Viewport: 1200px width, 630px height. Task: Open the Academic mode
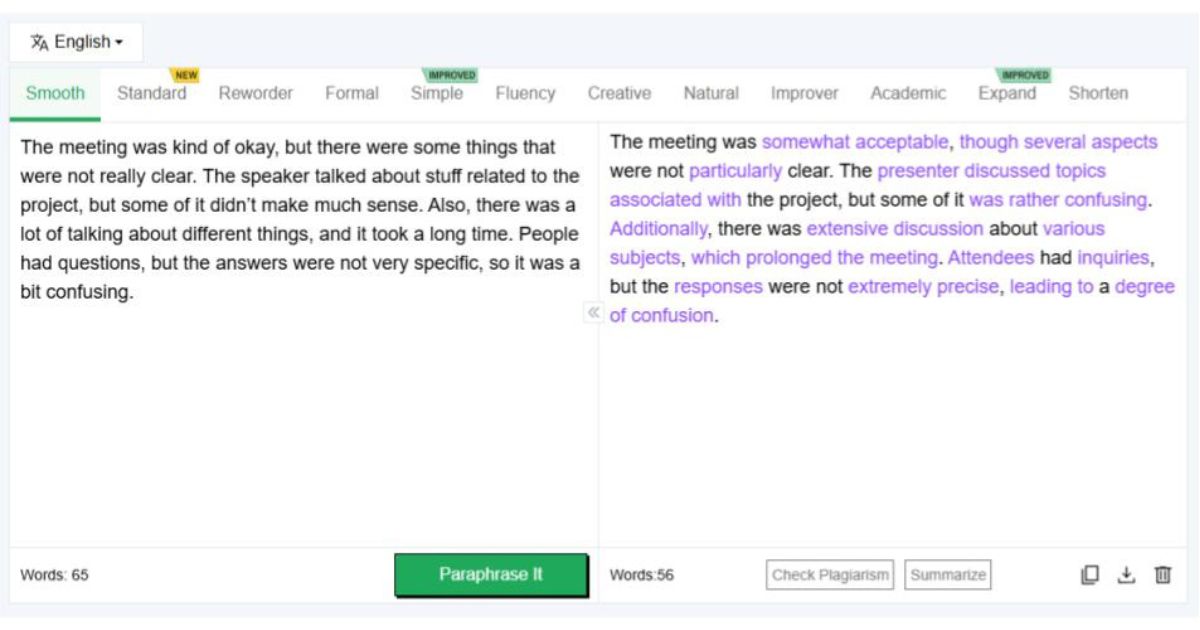click(x=907, y=93)
